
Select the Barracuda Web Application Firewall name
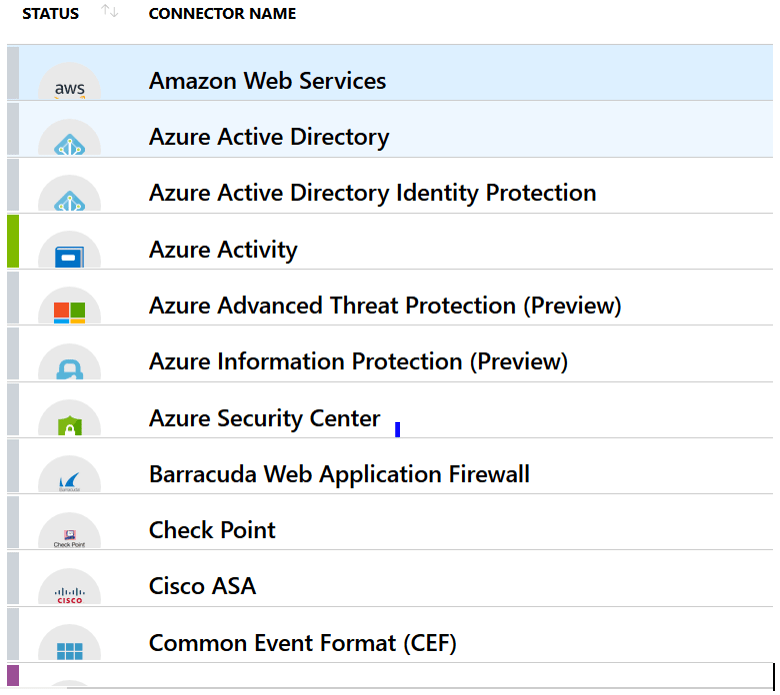pyautogui.click(x=339, y=474)
